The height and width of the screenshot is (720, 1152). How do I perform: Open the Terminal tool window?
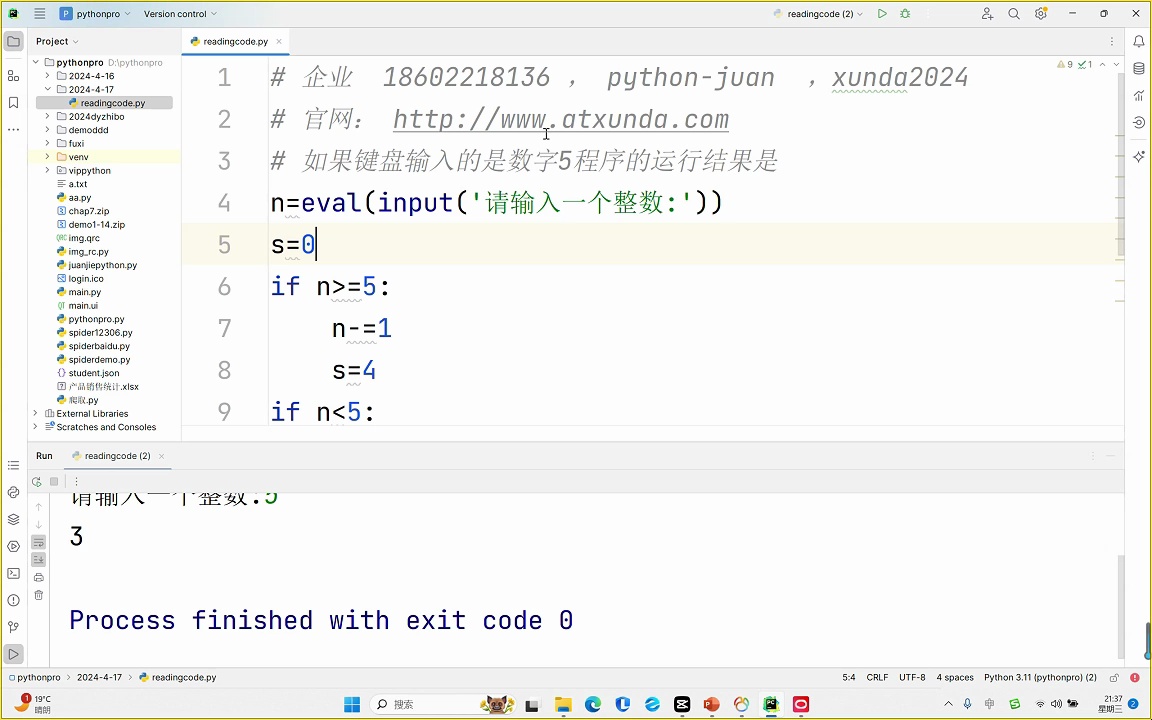[x=13, y=573]
